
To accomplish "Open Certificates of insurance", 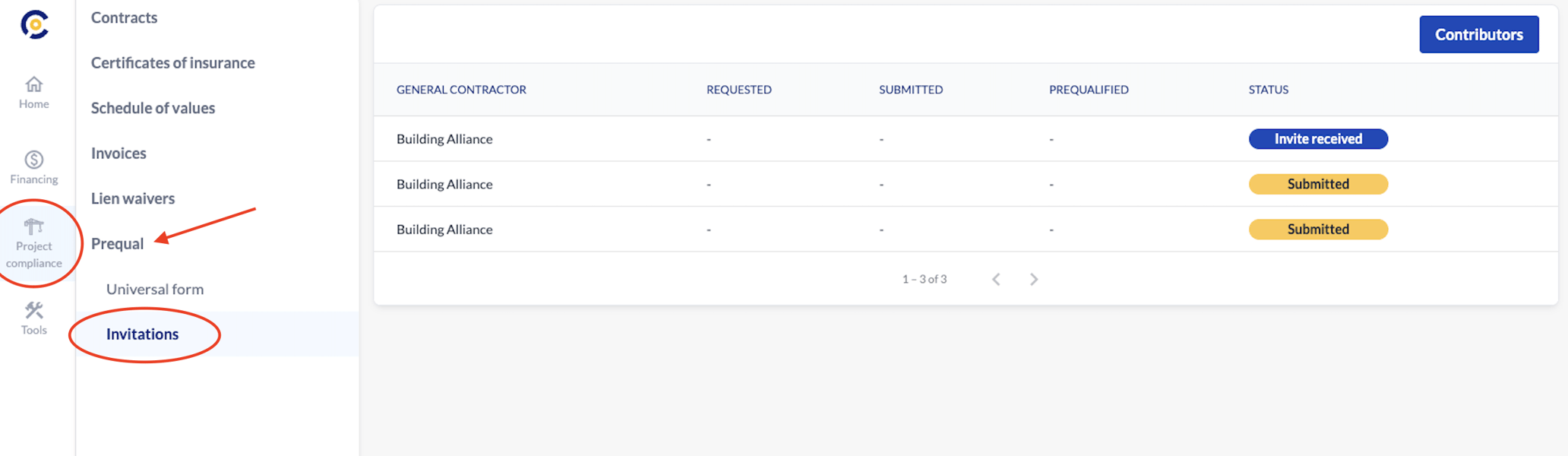I will tap(172, 62).
